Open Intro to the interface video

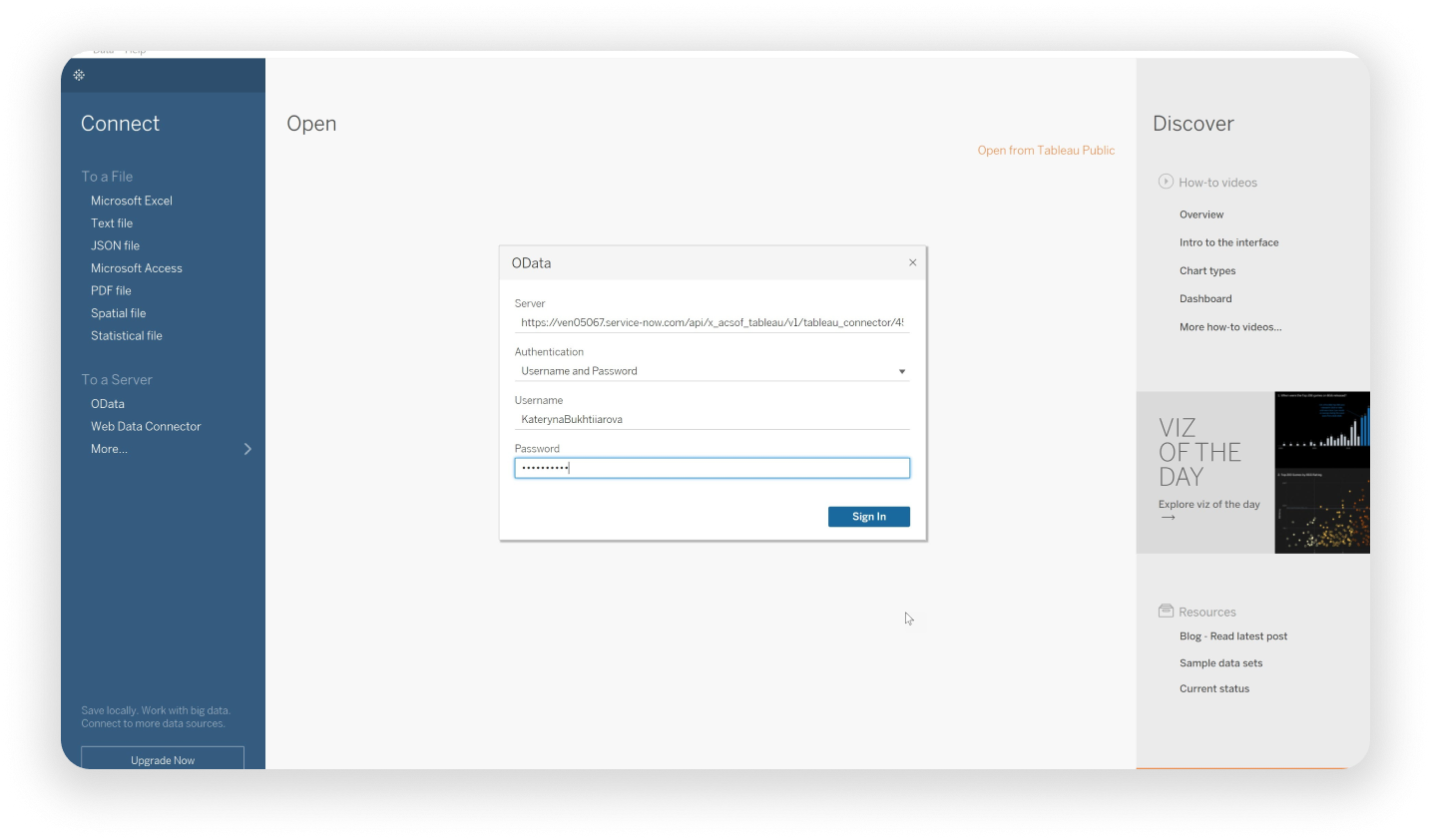click(1228, 242)
